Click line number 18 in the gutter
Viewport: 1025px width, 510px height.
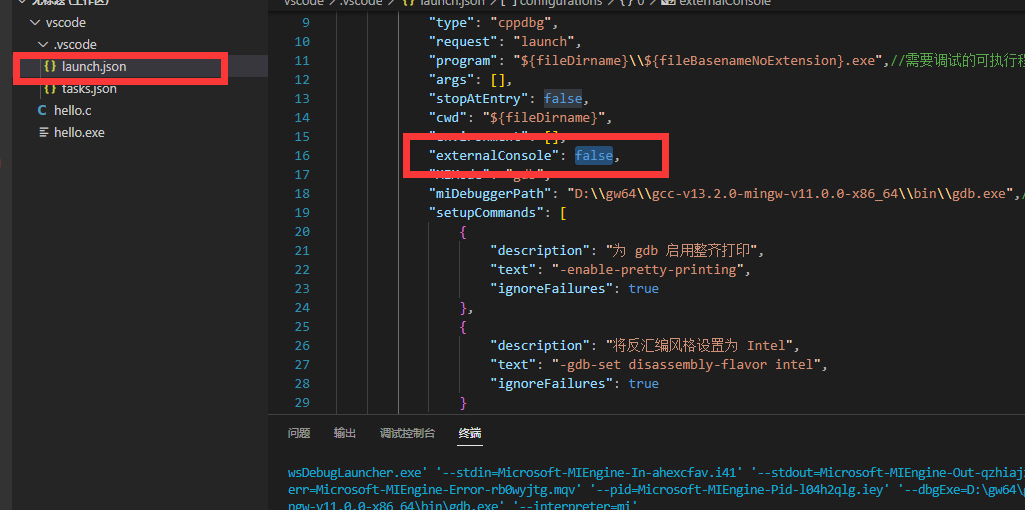click(302, 194)
